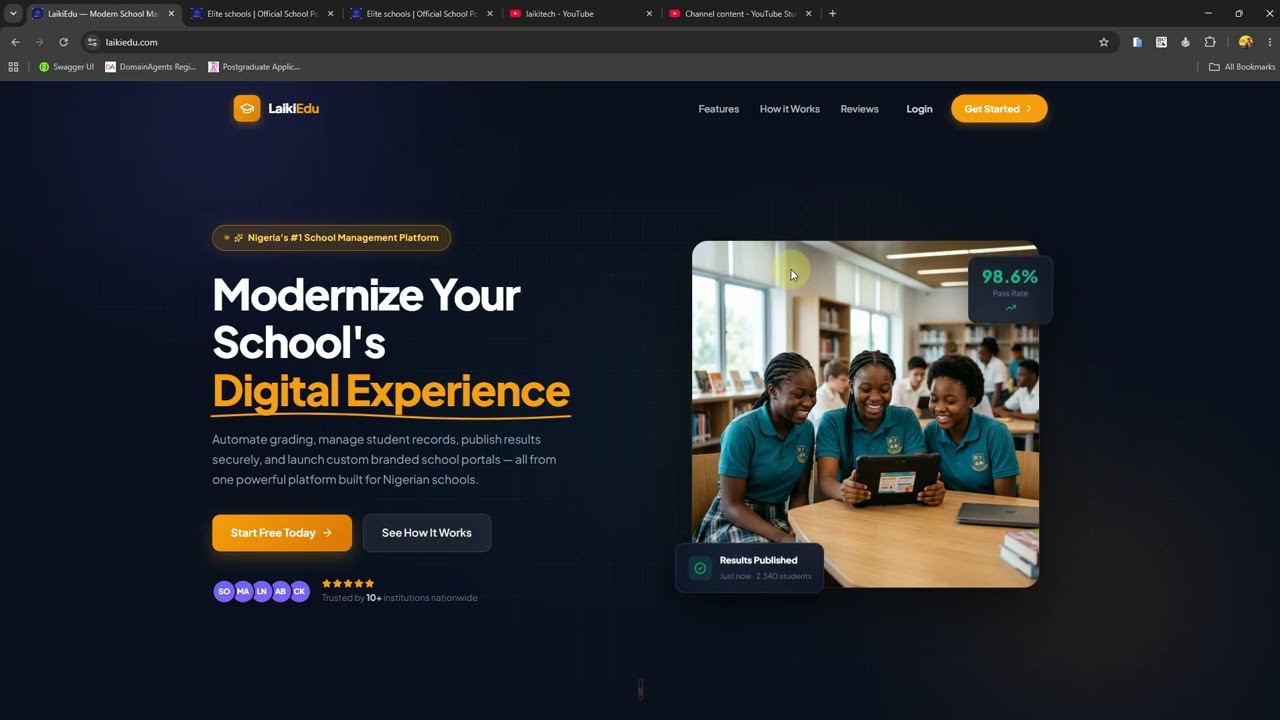Click the 98.6% Pass Rate card
Image resolution: width=1280 pixels, height=720 pixels.
pyautogui.click(x=1010, y=290)
